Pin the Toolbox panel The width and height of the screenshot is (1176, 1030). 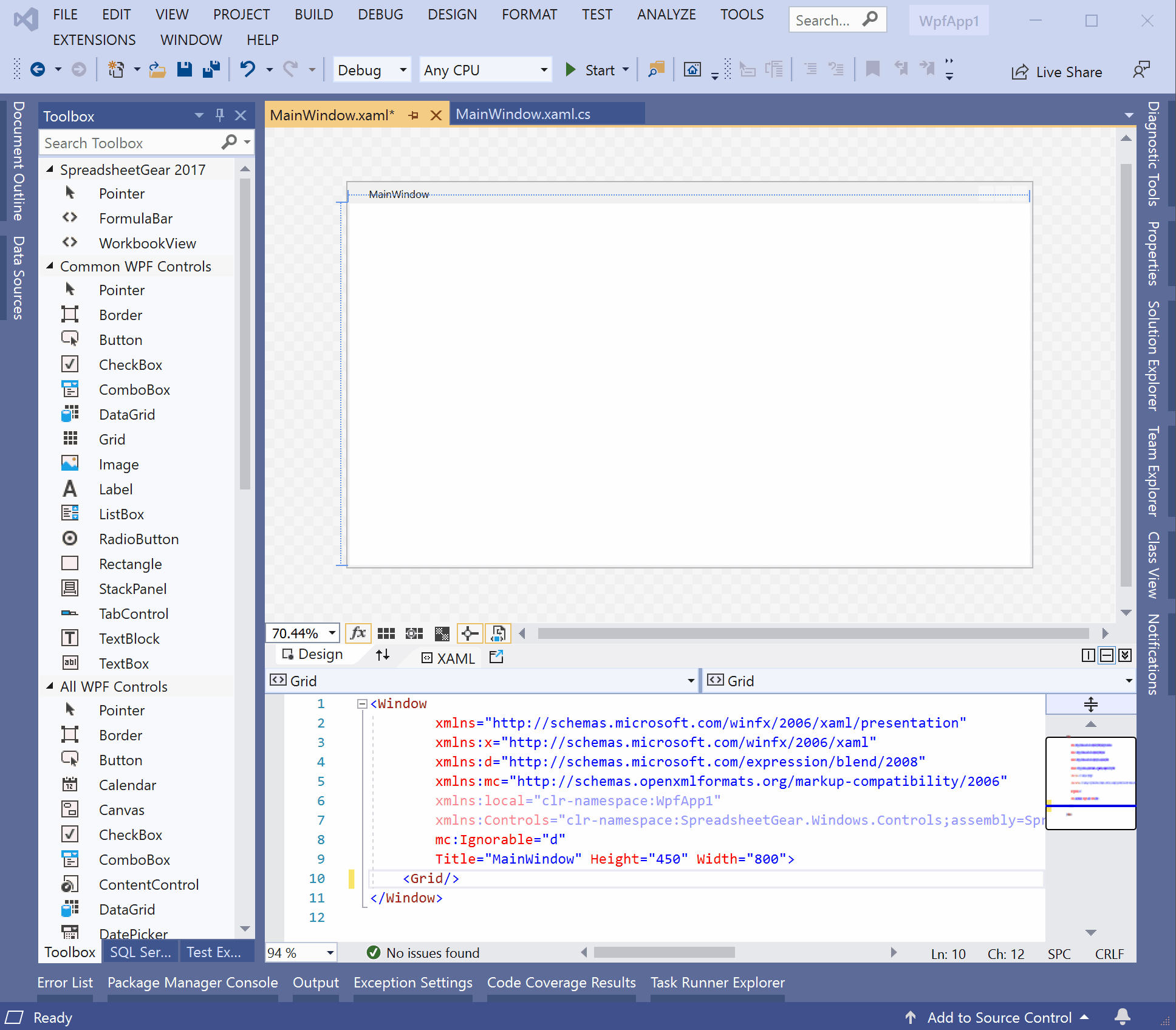point(220,115)
